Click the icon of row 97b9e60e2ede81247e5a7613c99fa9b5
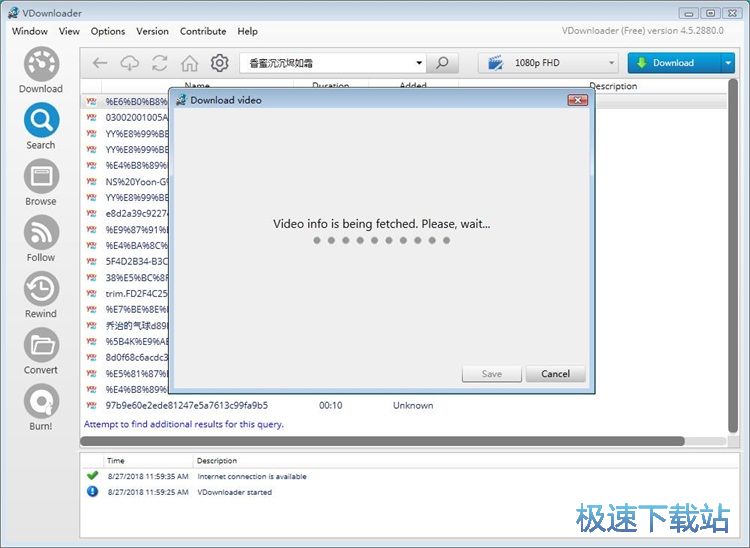Image resolution: width=750 pixels, height=548 pixels. 91,405
